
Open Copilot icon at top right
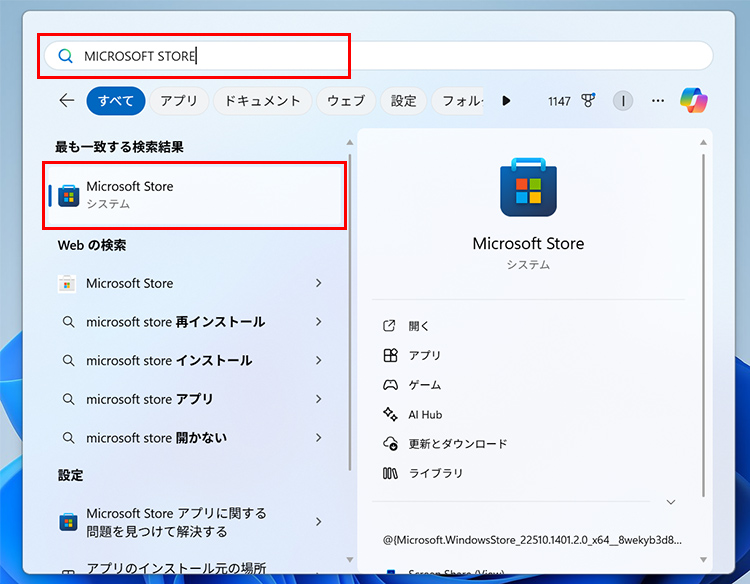pos(693,101)
